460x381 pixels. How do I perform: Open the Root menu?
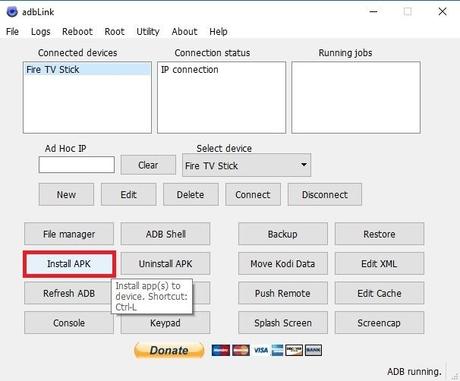point(114,32)
